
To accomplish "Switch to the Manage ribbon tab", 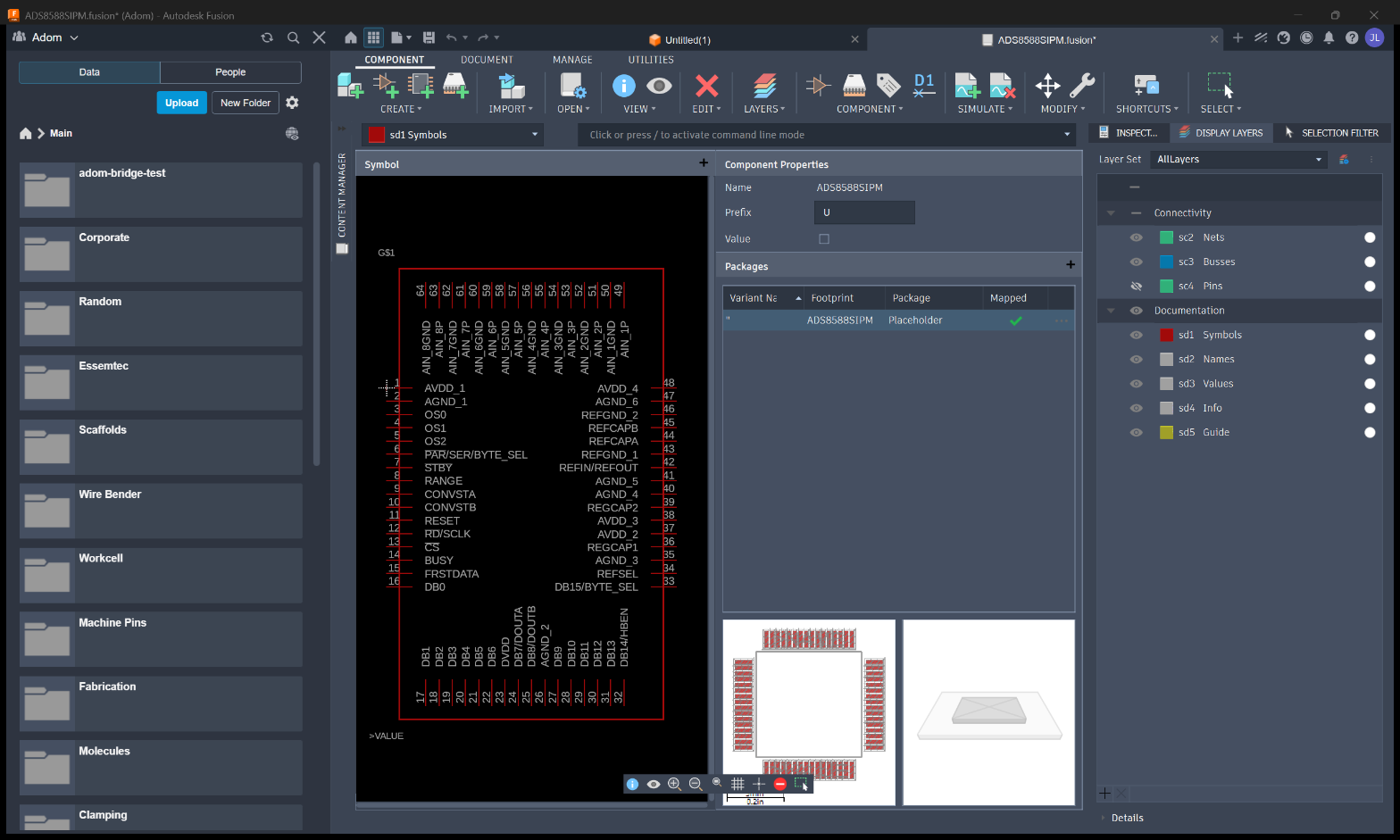I will point(572,60).
